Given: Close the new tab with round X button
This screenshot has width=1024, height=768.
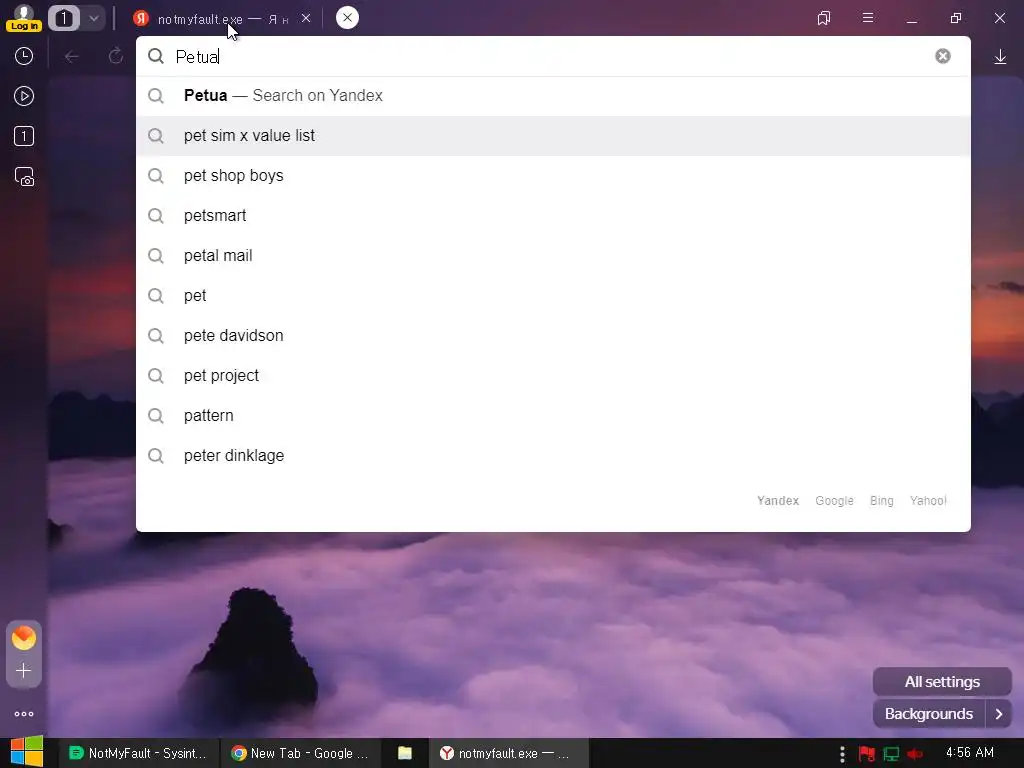Looking at the screenshot, I should (347, 18).
